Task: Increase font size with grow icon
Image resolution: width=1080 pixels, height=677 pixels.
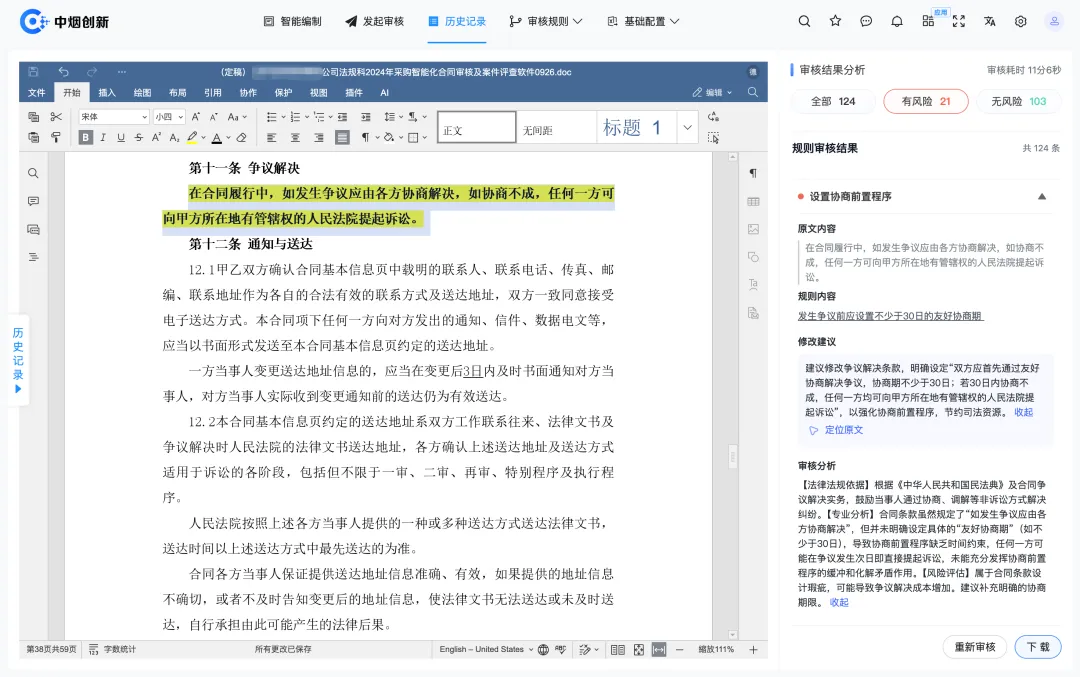Action: (x=196, y=117)
